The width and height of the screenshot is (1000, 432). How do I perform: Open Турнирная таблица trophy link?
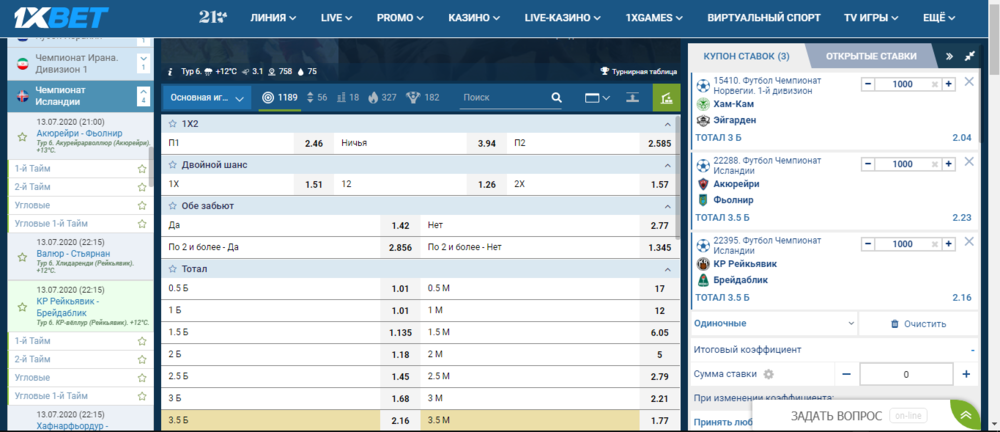coord(639,71)
